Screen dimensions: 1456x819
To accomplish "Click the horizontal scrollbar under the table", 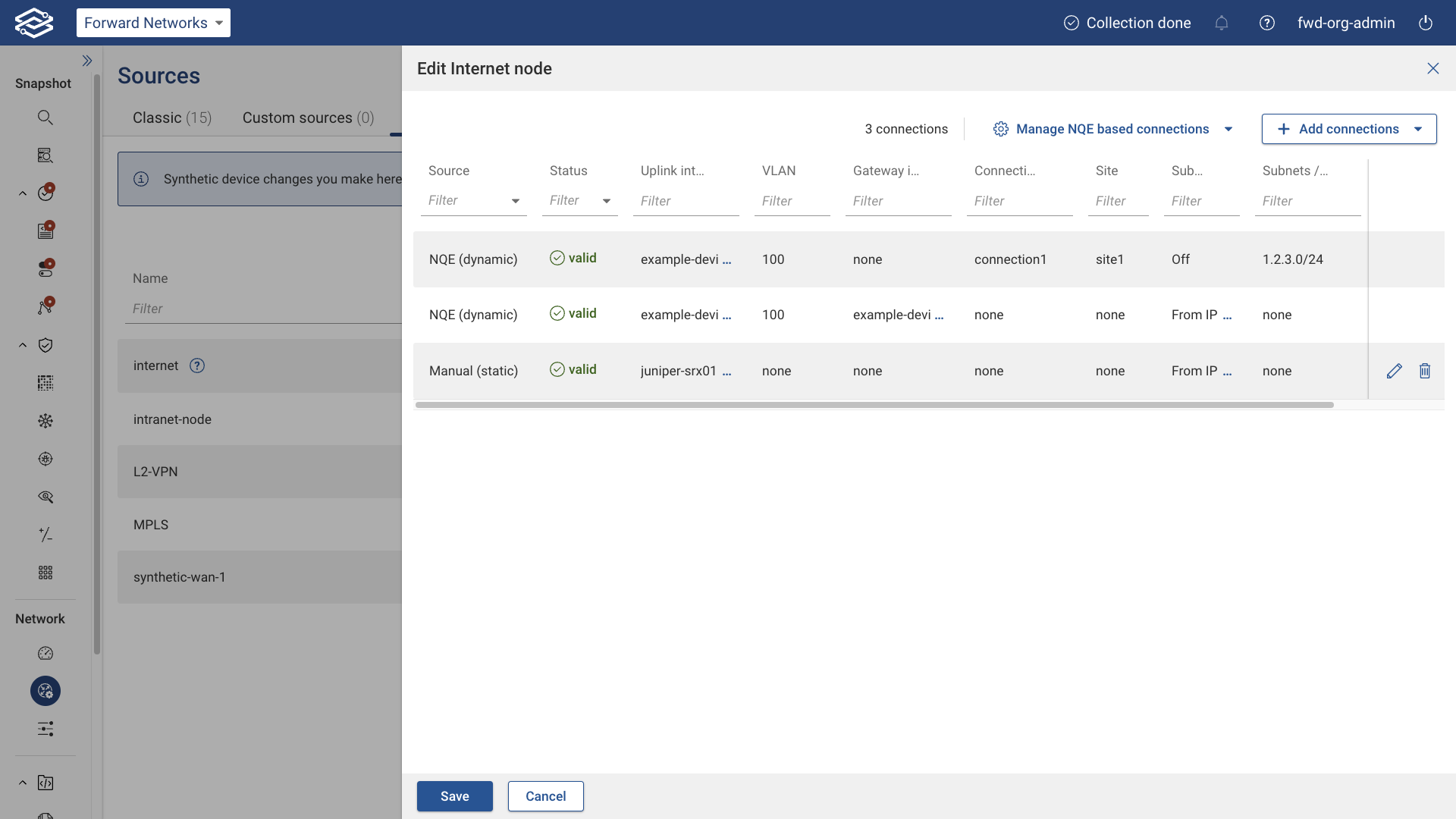I will (874, 405).
